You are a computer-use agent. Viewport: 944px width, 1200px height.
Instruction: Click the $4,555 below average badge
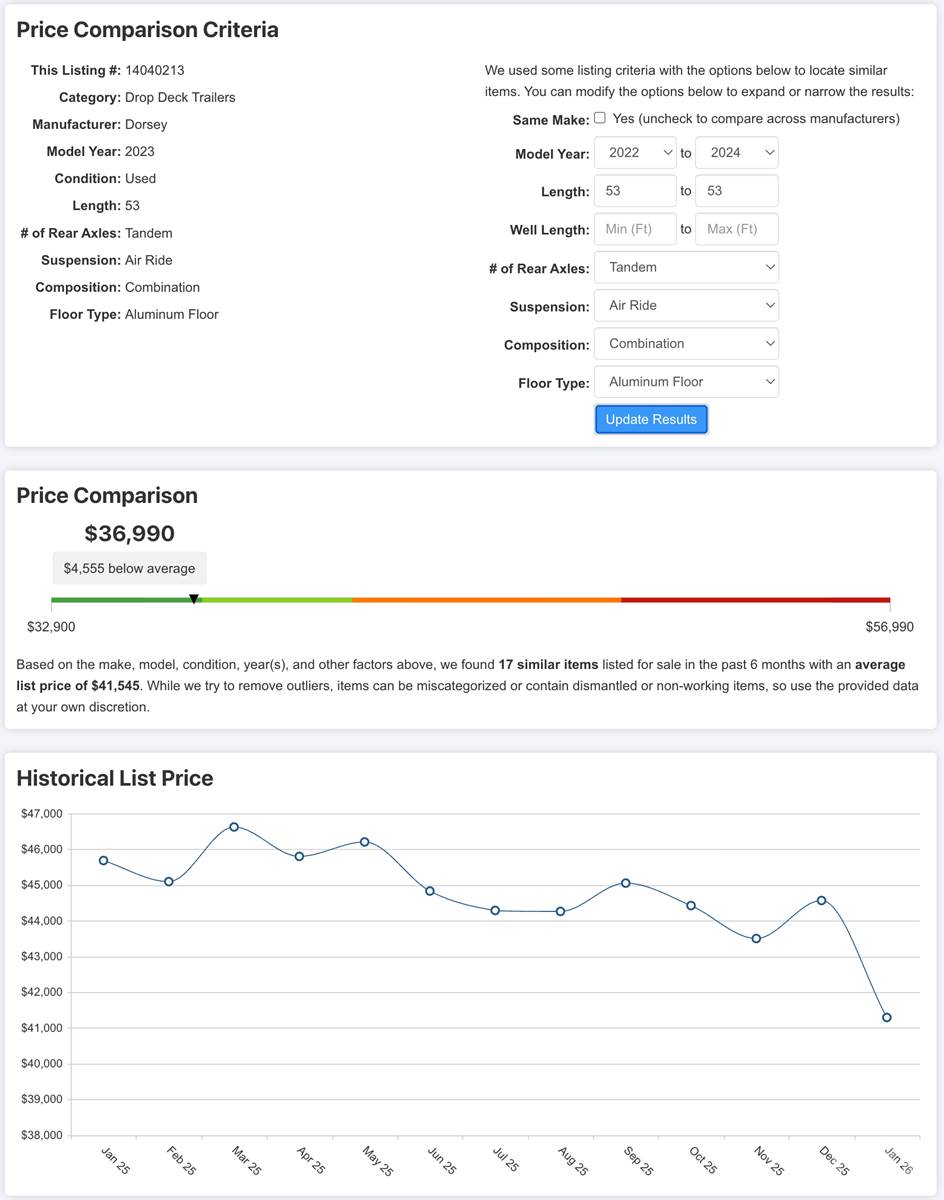[130, 568]
